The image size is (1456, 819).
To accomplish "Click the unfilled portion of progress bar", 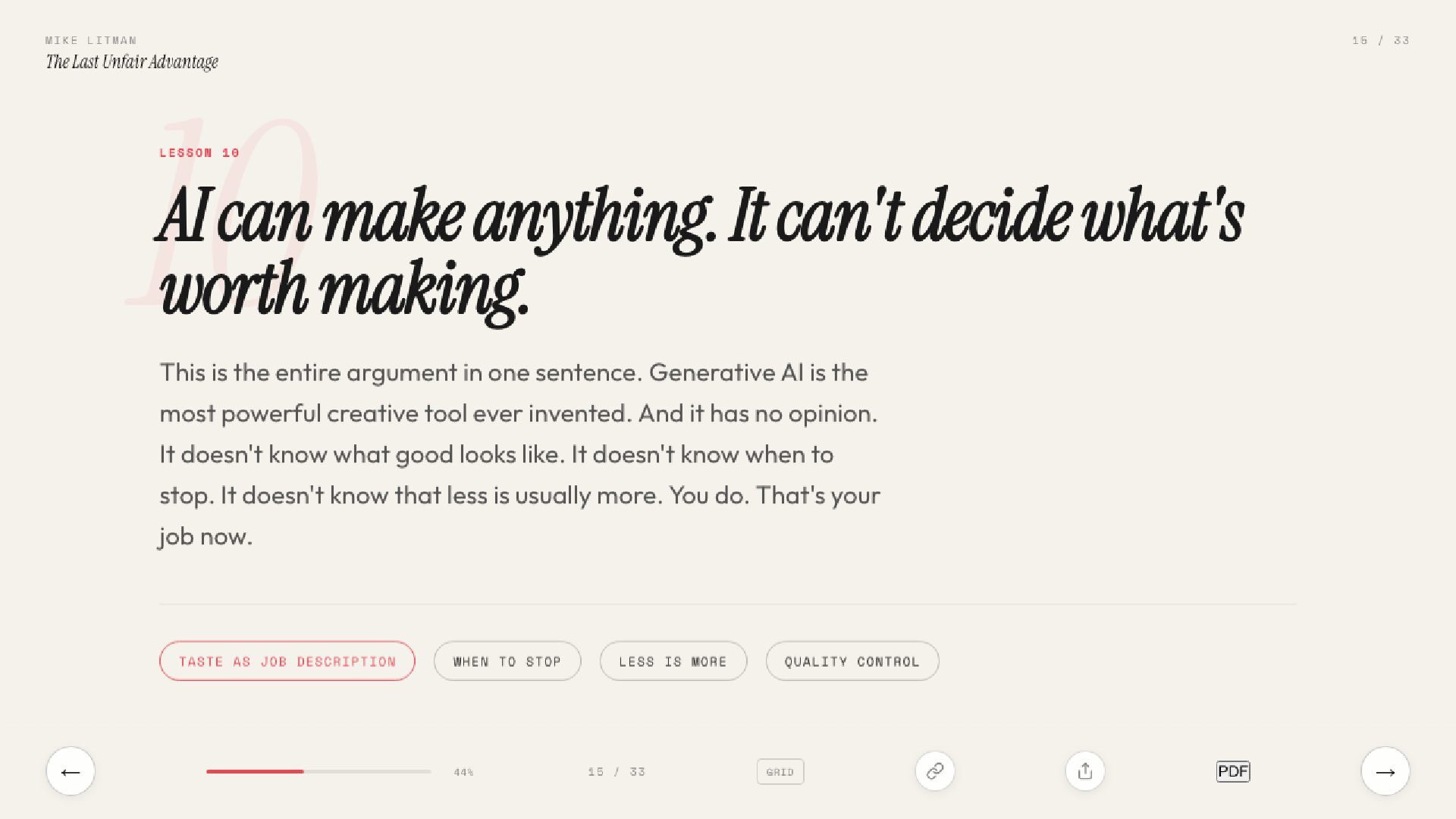I will coord(368,771).
